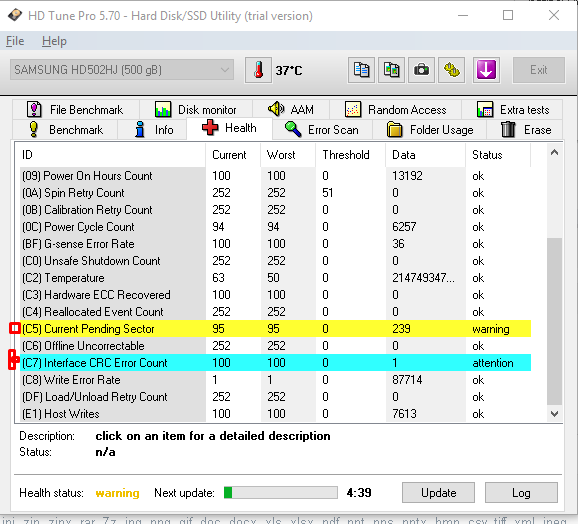Click the orange Health status warning text
The height and width of the screenshot is (524, 578).
click(x=117, y=493)
